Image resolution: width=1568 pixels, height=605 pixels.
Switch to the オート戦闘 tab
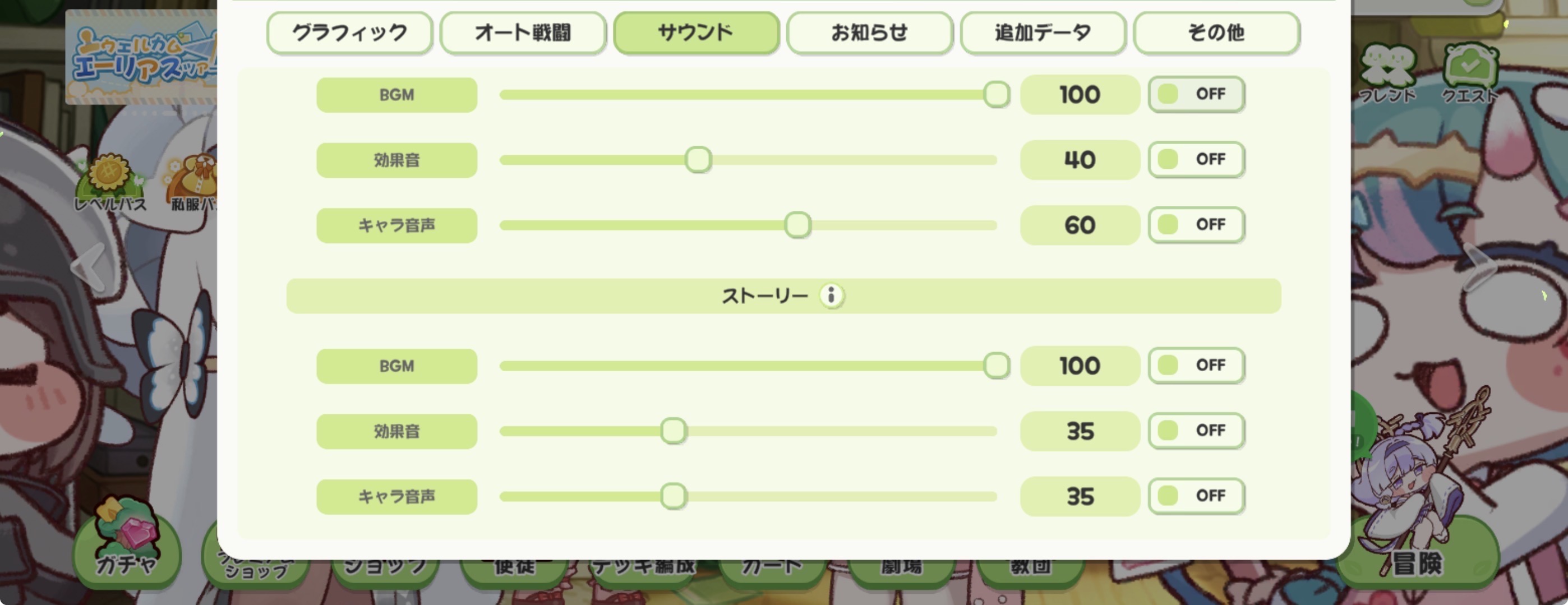523,33
